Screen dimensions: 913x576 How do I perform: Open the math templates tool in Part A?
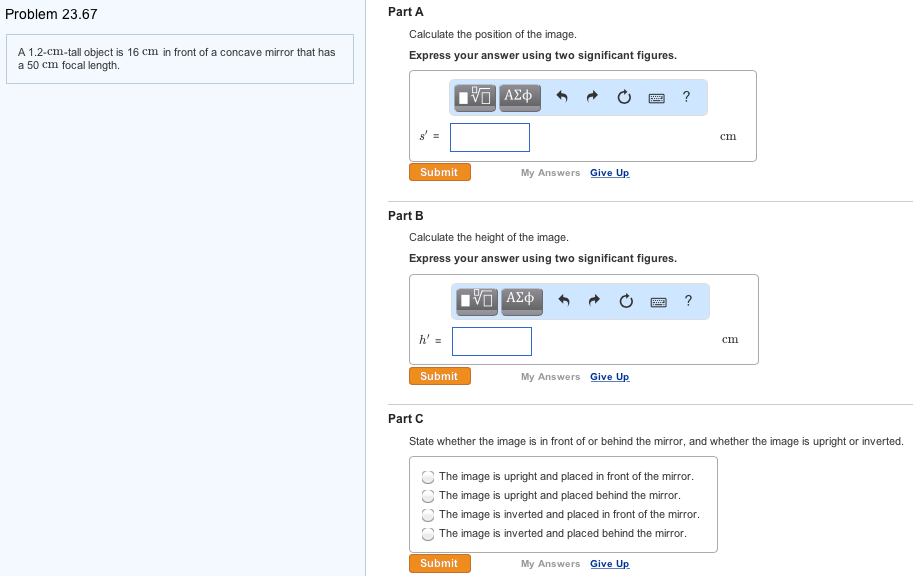click(476, 97)
